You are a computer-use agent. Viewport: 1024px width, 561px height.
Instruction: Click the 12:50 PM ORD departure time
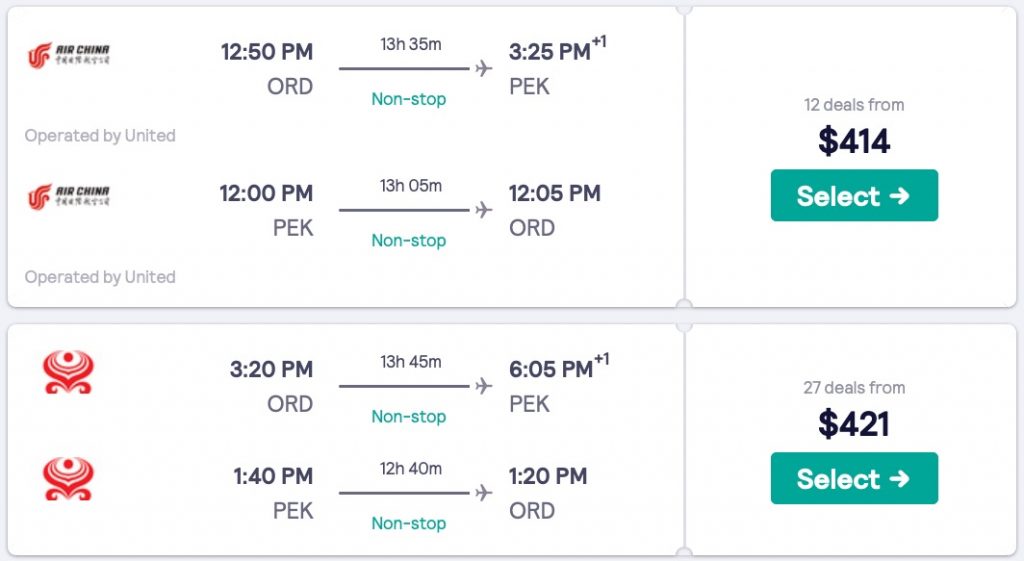[x=267, y=52]
